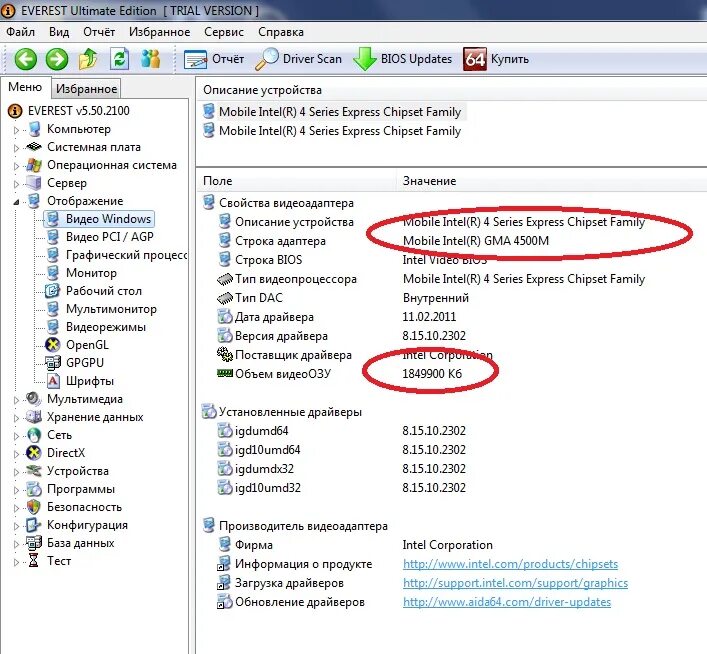Click the Монитор item icon

pyautogui.click(x=53, y=273)
